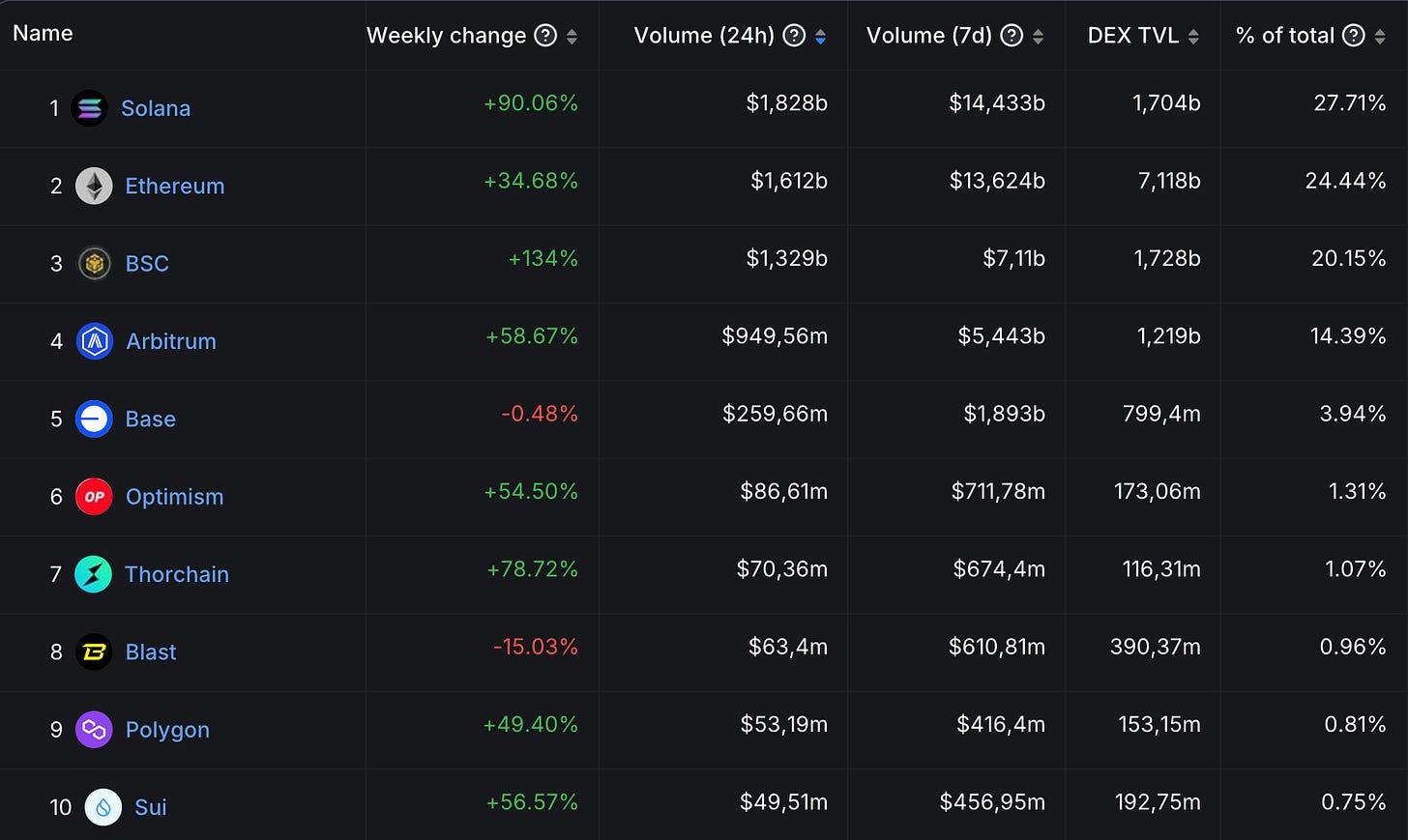Select Polygon's 0.81% share value
The height and width of the screenshot is (840, 1408).
tap(1356, 725)
